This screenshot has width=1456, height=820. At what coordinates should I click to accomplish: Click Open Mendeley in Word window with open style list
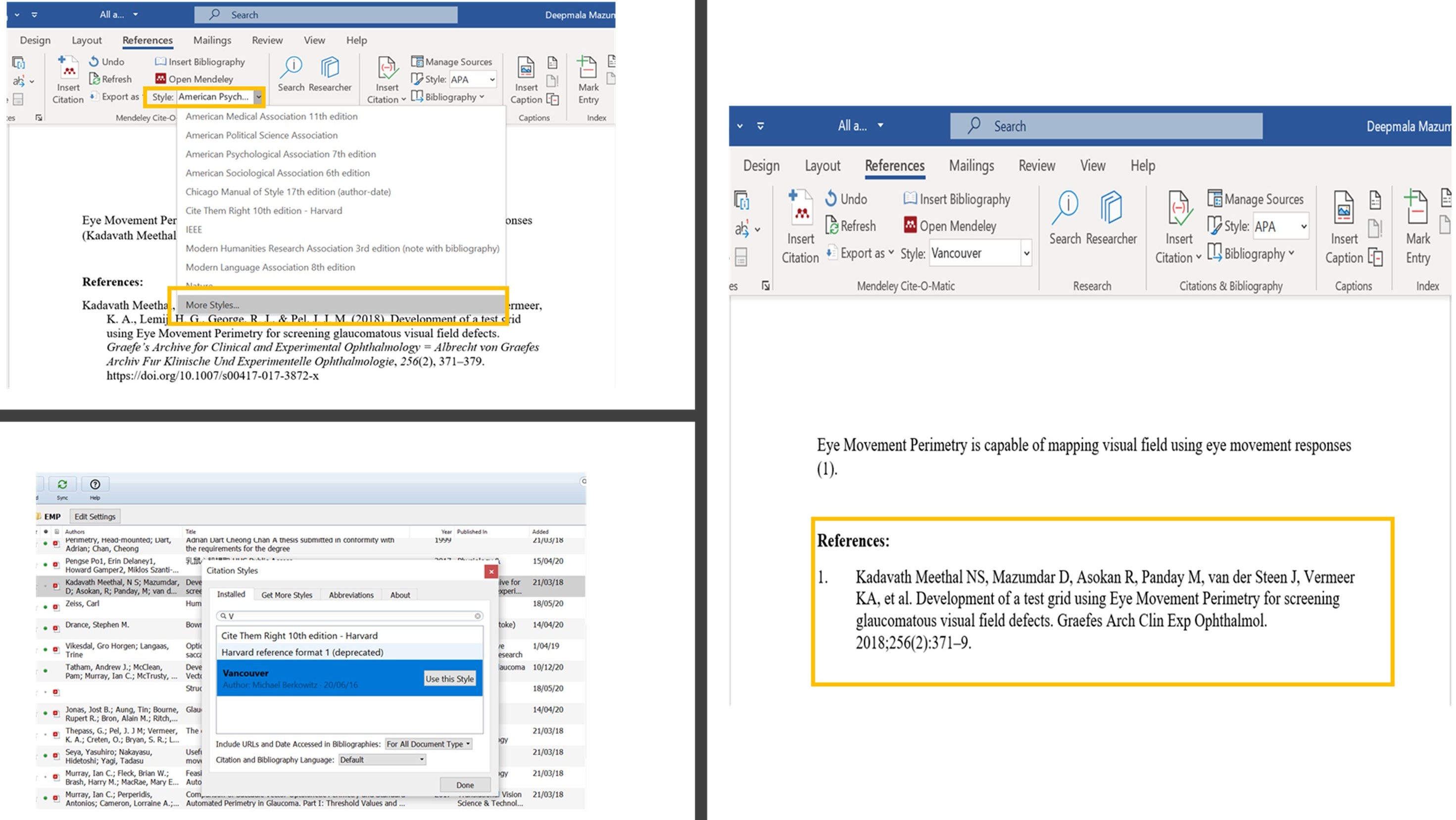(x=194, y=79)
